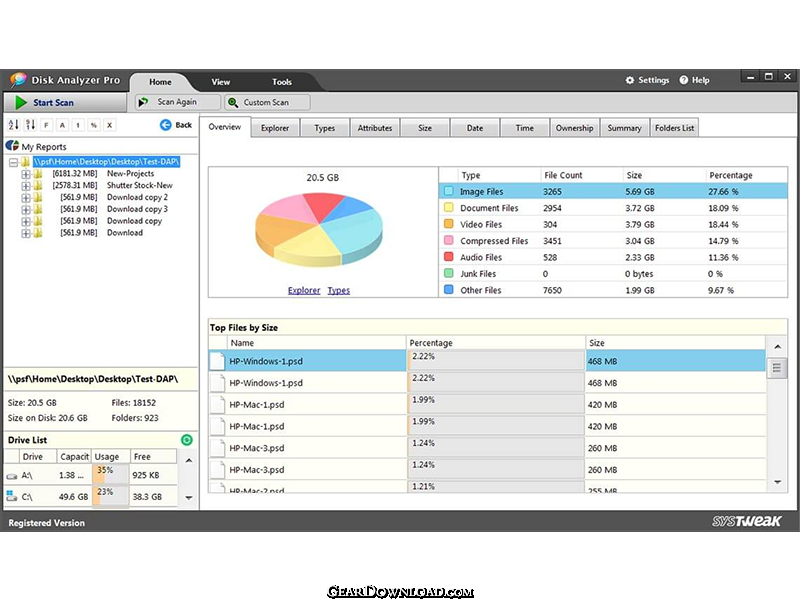
Task: Switch to the Attributes tab
Action: [x=375, y=128]
